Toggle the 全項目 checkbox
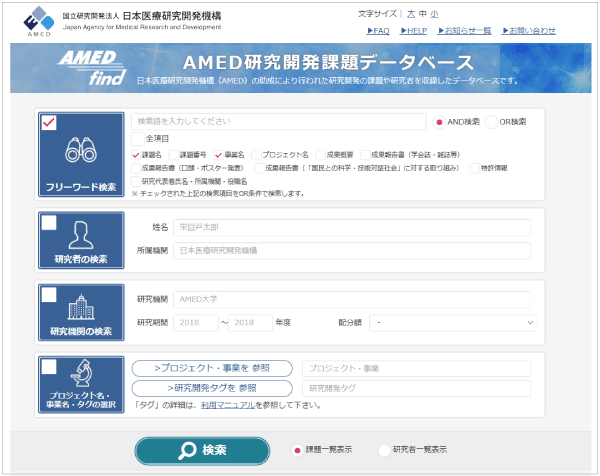 coord(137,139)
